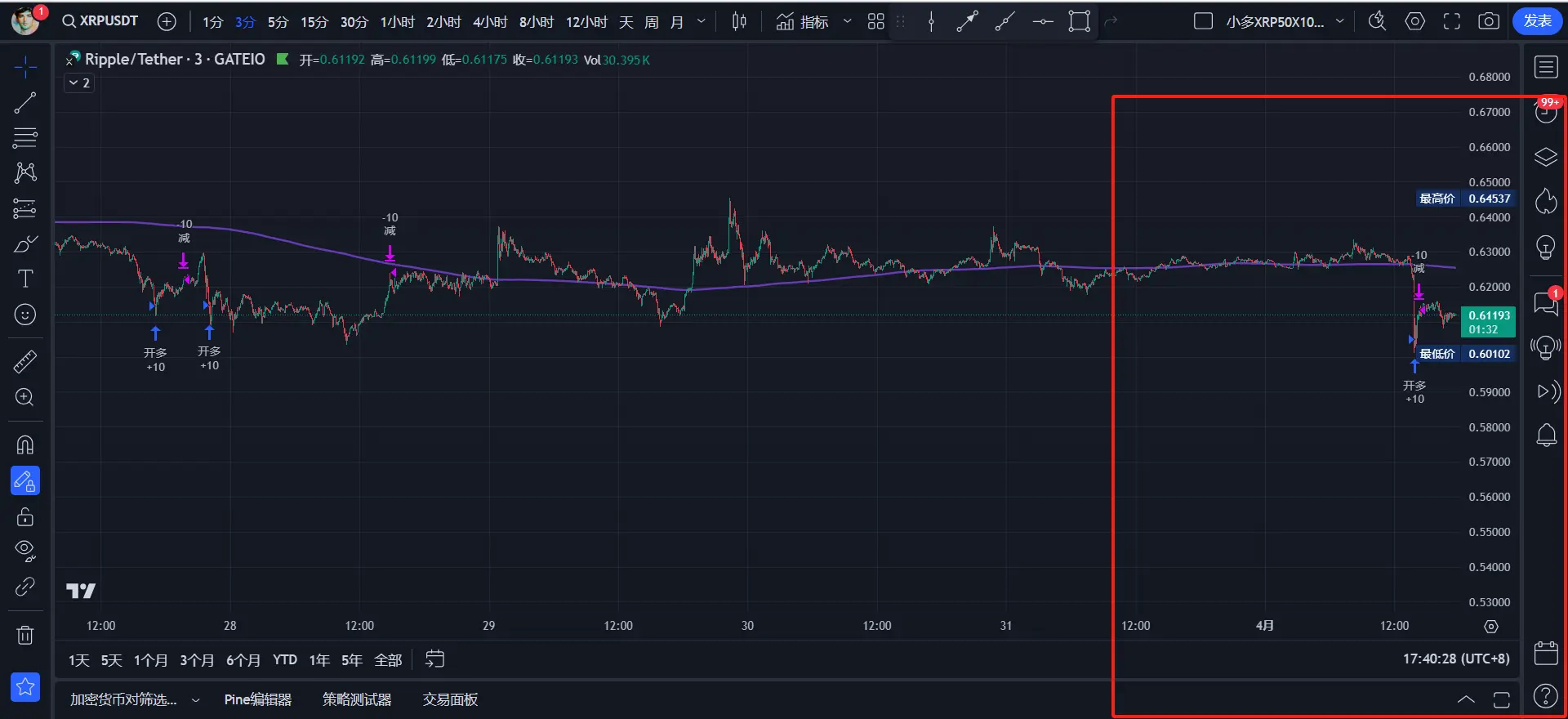The image size is (1568, 719).
Task: Expand the 加密货币对筛选 screener dropdown
Action: 195,700
